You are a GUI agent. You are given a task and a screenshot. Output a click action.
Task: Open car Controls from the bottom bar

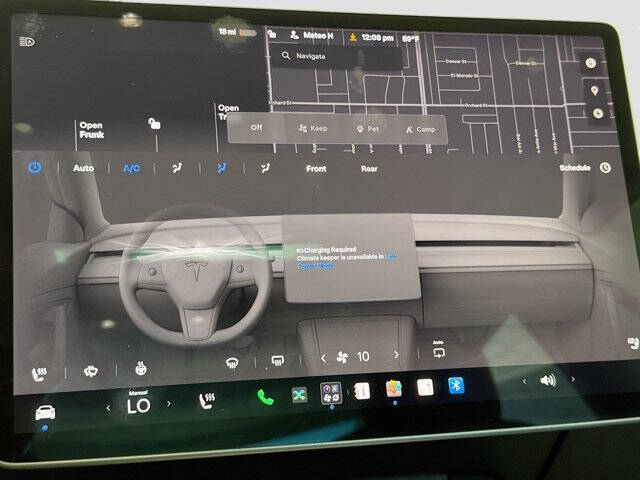click(x=45, y=412)
